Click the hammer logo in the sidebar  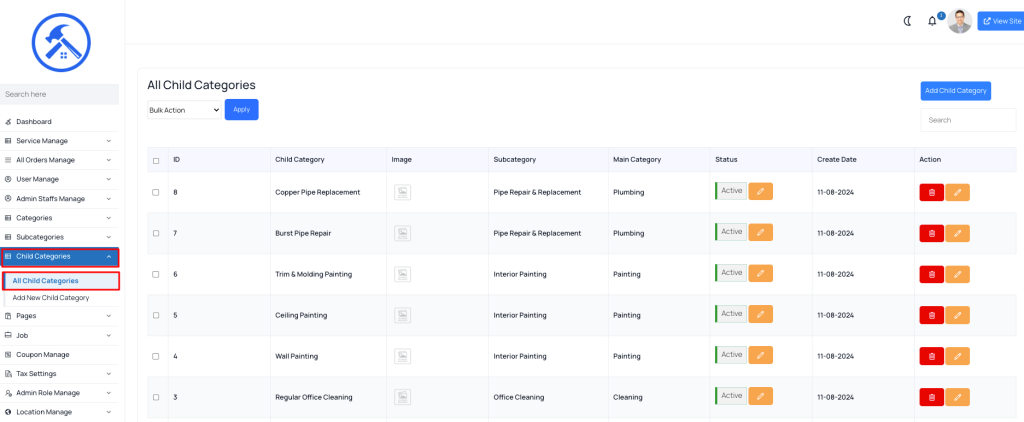click(61, 42)
